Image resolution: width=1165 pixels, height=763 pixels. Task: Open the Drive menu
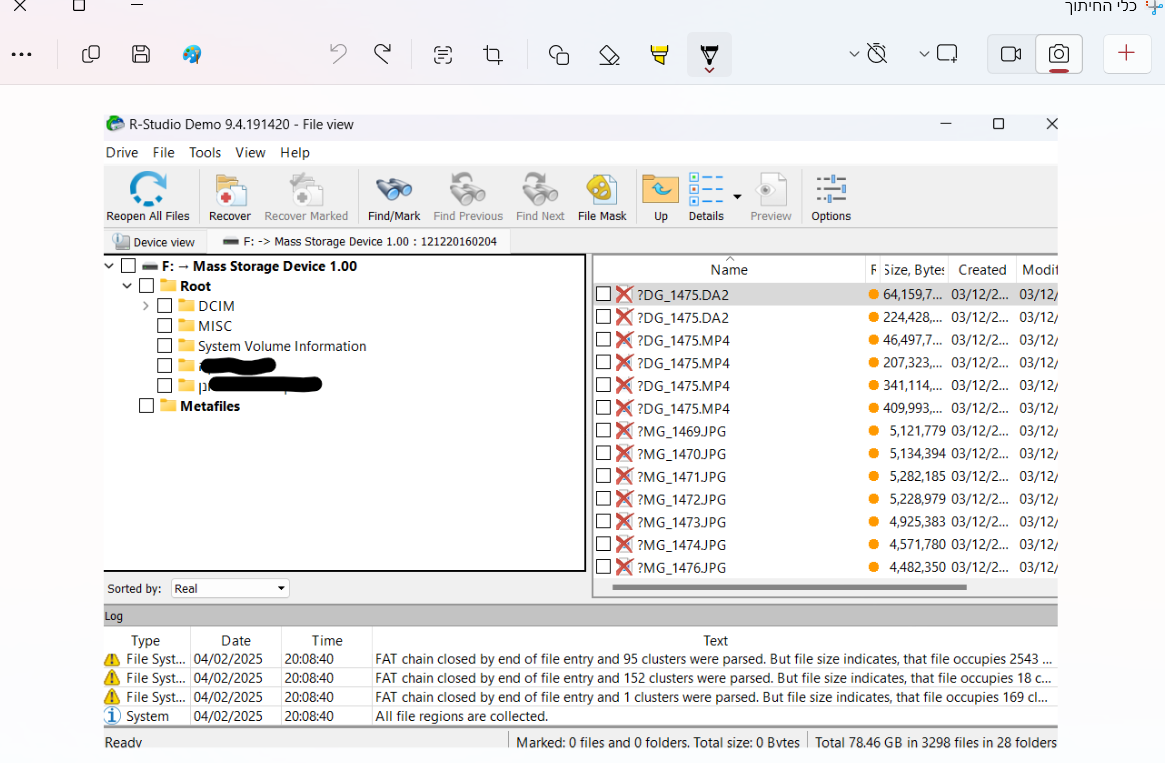click(x=122, y=152)
